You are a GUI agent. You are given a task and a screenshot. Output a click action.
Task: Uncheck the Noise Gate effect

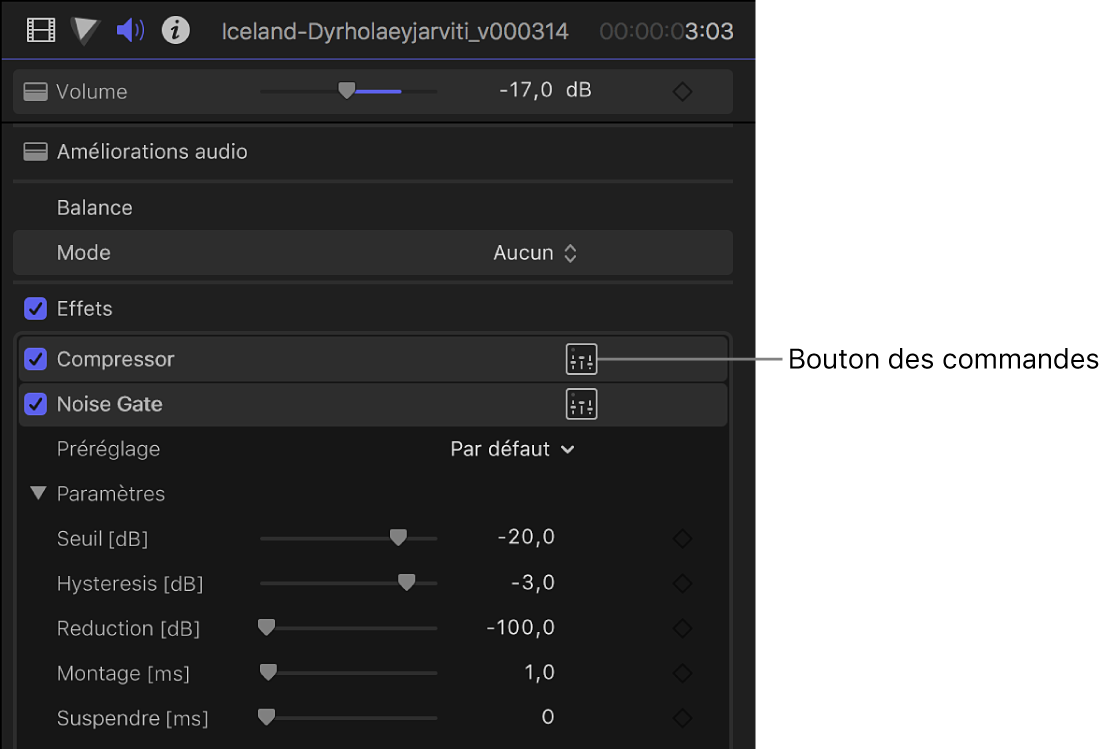(x=35, y=404)
